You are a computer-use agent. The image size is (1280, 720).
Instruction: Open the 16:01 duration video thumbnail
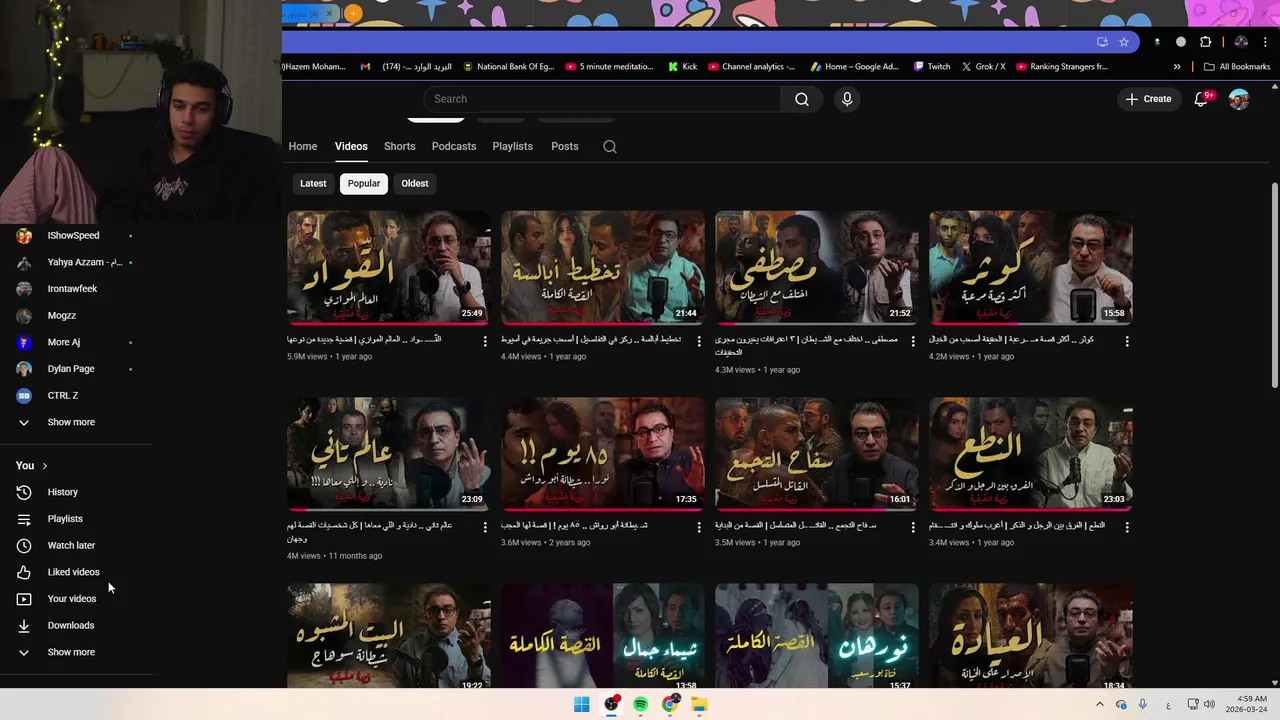(x=816, y=454)
